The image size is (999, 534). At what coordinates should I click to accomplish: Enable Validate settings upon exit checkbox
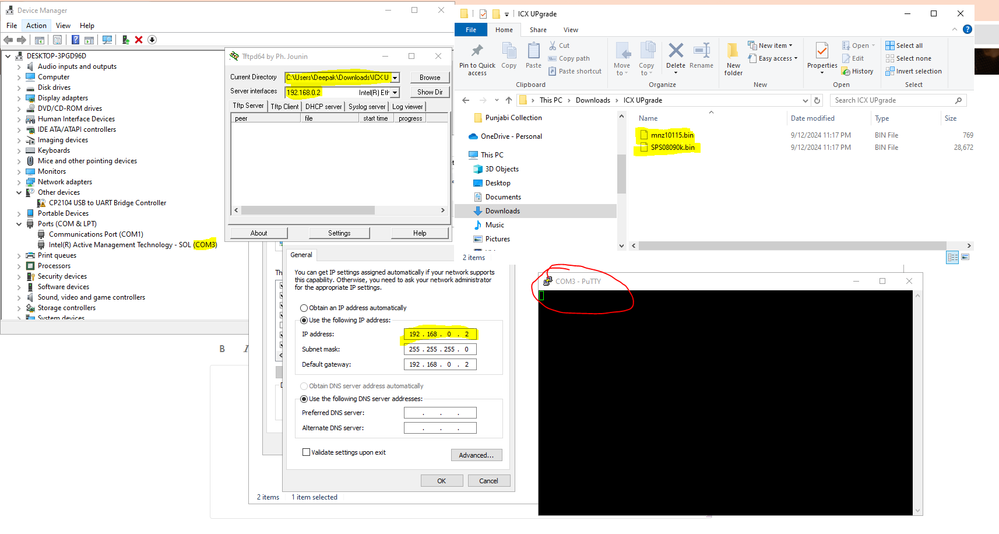[x=306, y=452]
